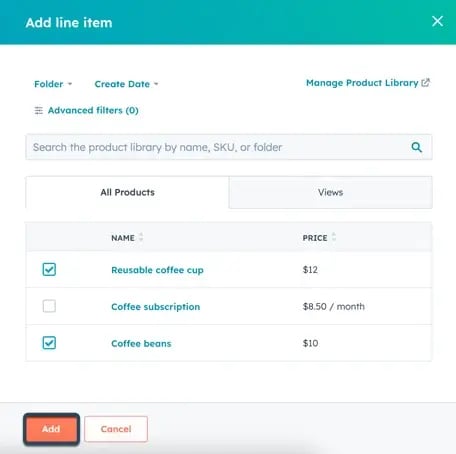Click the magnifying glass search icon
This screenshot has height=454, width=456.
click(x=417, y=147)
